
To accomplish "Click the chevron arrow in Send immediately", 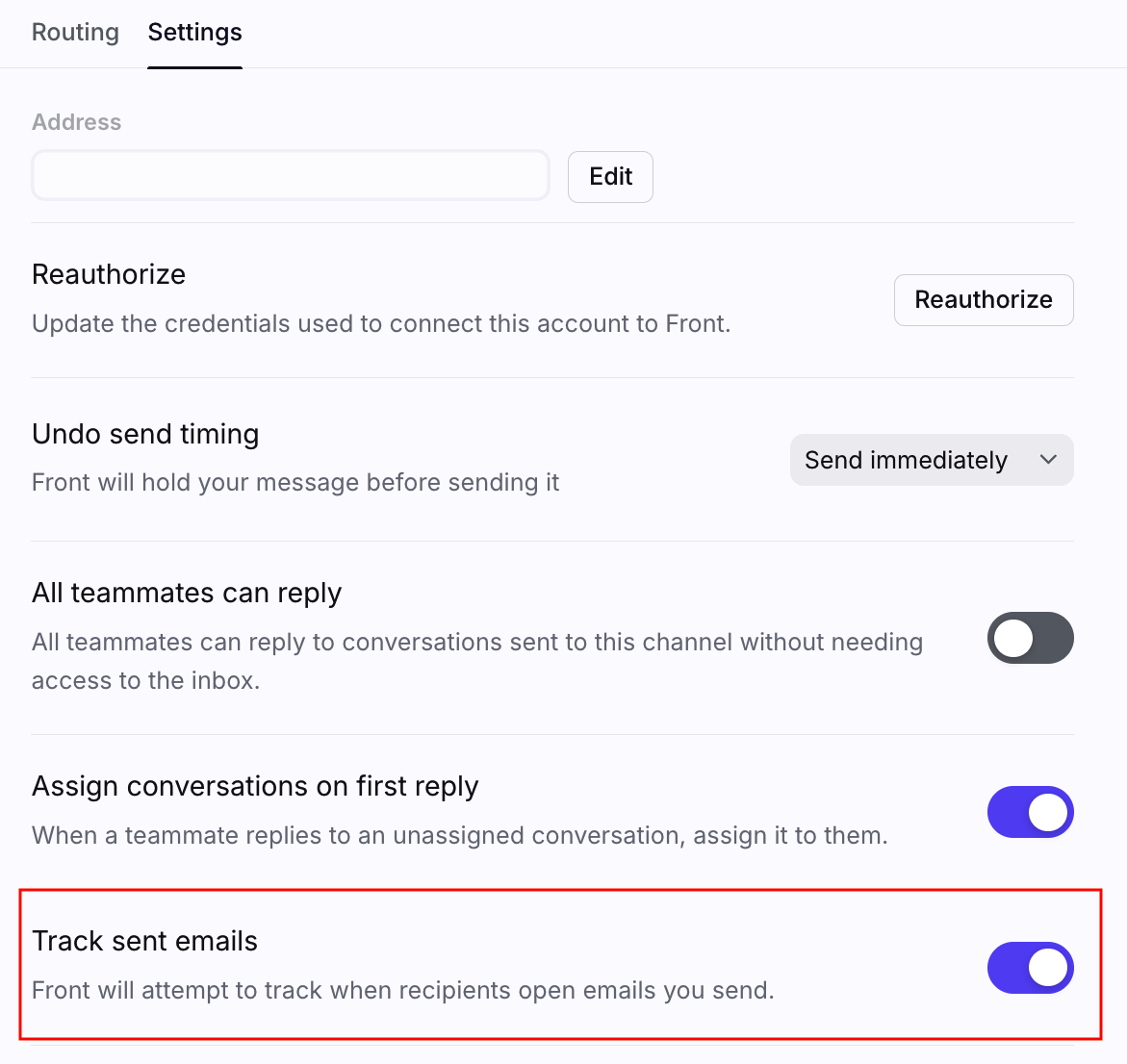I will (x=1048, y=460).
